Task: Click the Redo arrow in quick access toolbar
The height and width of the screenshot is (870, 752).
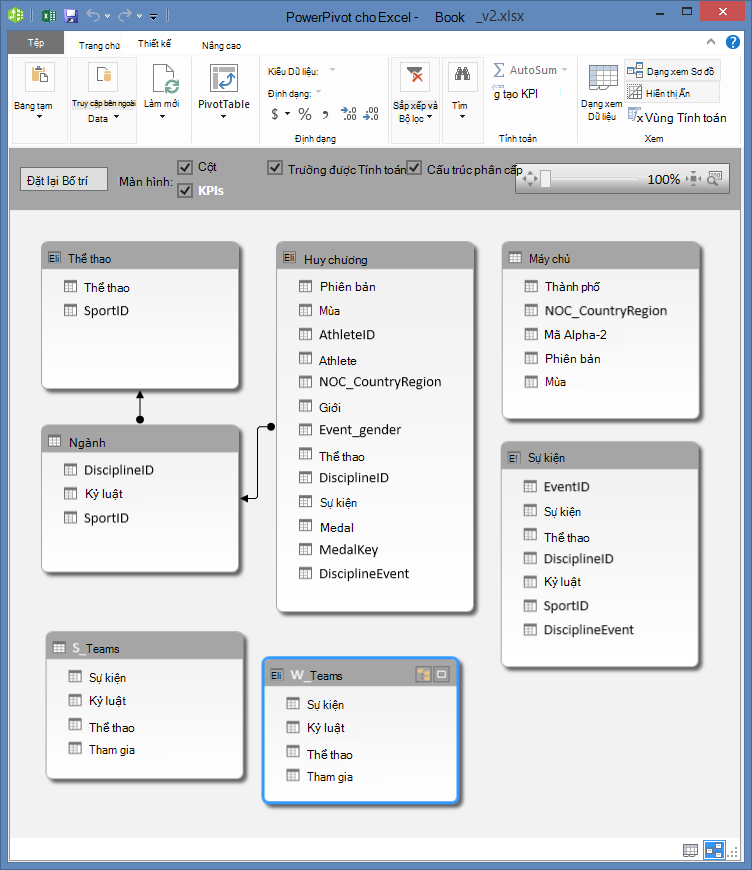Action: click(124, 16)
